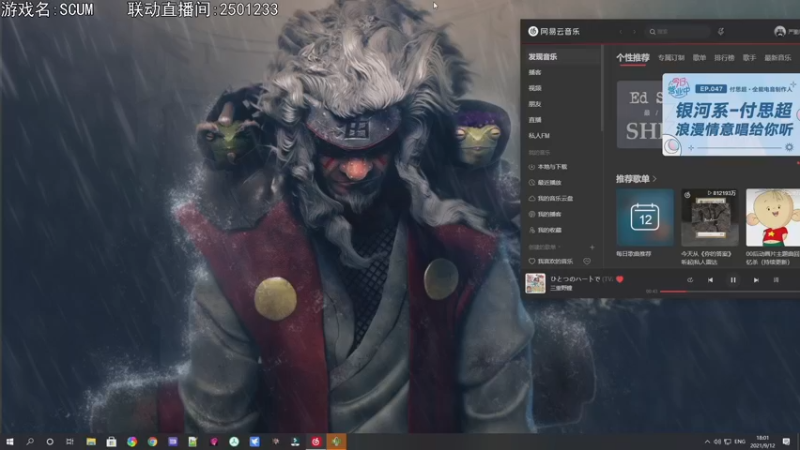The width and height of the screenshot is (800, 450).
Task: Add a new playlist with plus icon
Action: tap(592, 247)
